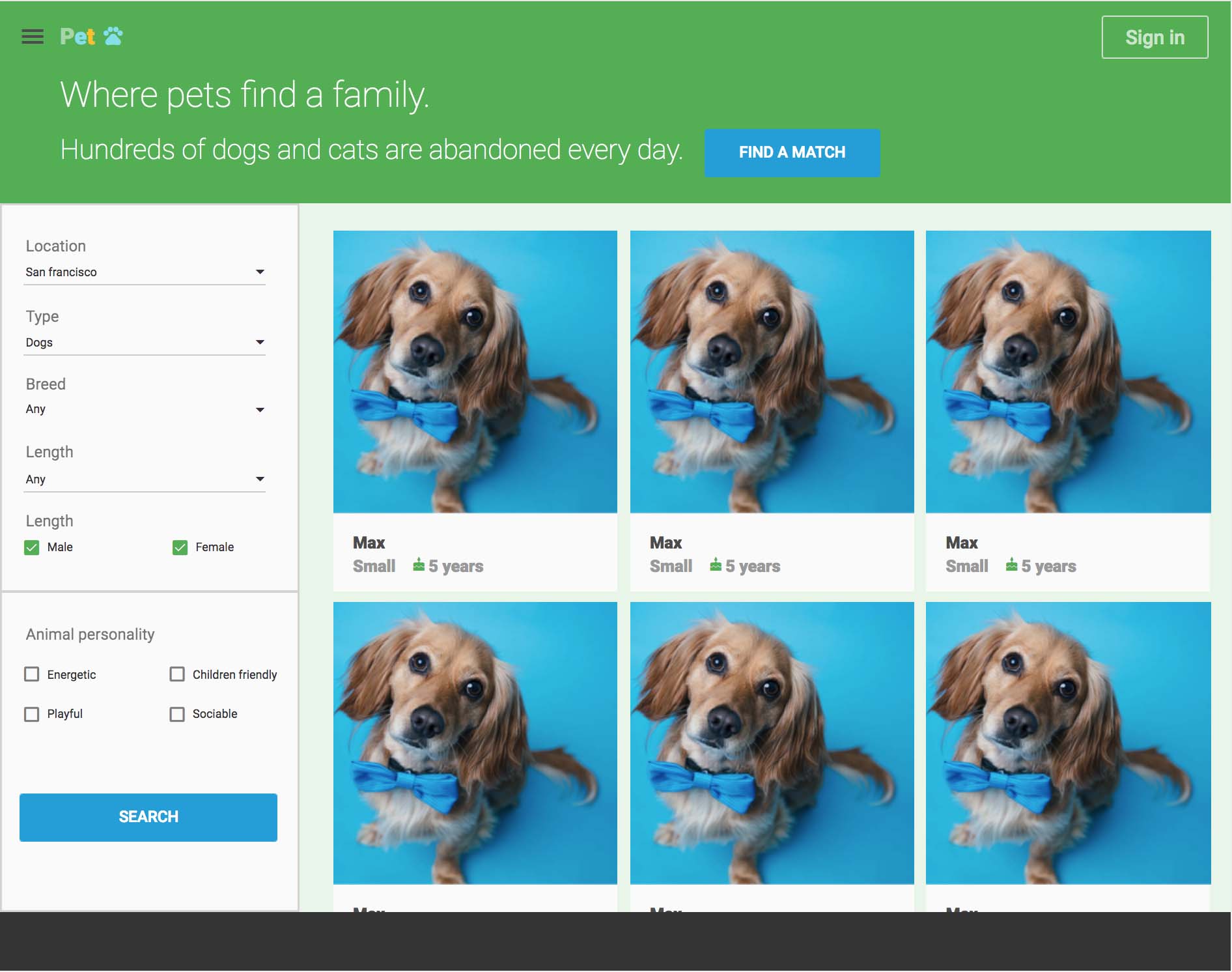Click the paw print logo icon
The image size is (1232, 972).
[x=113, y=36]
